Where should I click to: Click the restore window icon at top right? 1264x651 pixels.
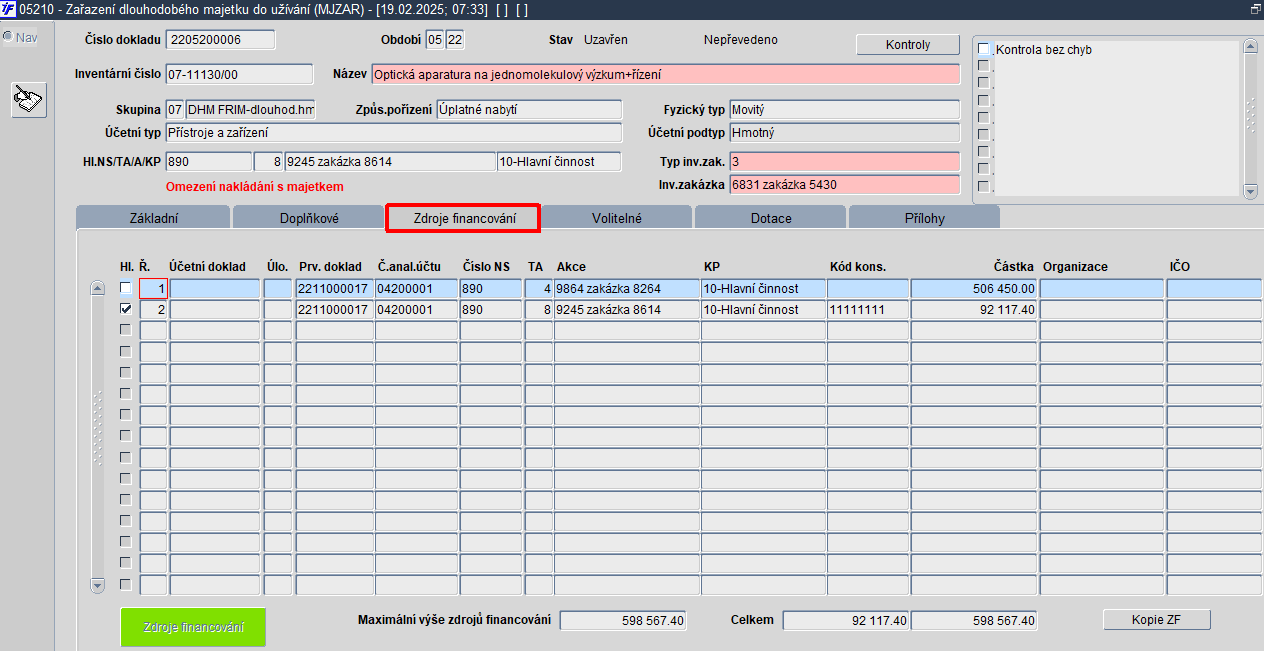coord(1255,9)
